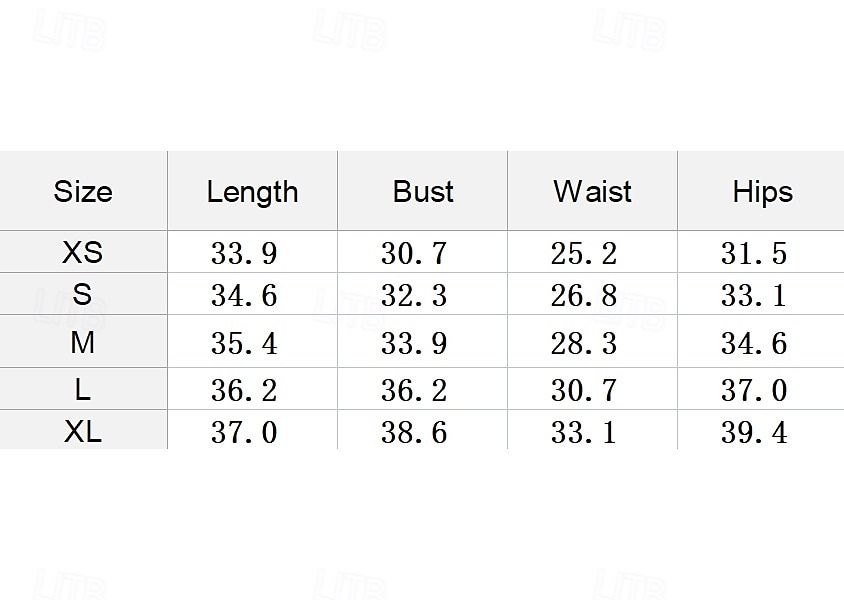This screenshot has width=844, height=600.
Task: Click XL bust value 38.6
Action: click(414, 432)
